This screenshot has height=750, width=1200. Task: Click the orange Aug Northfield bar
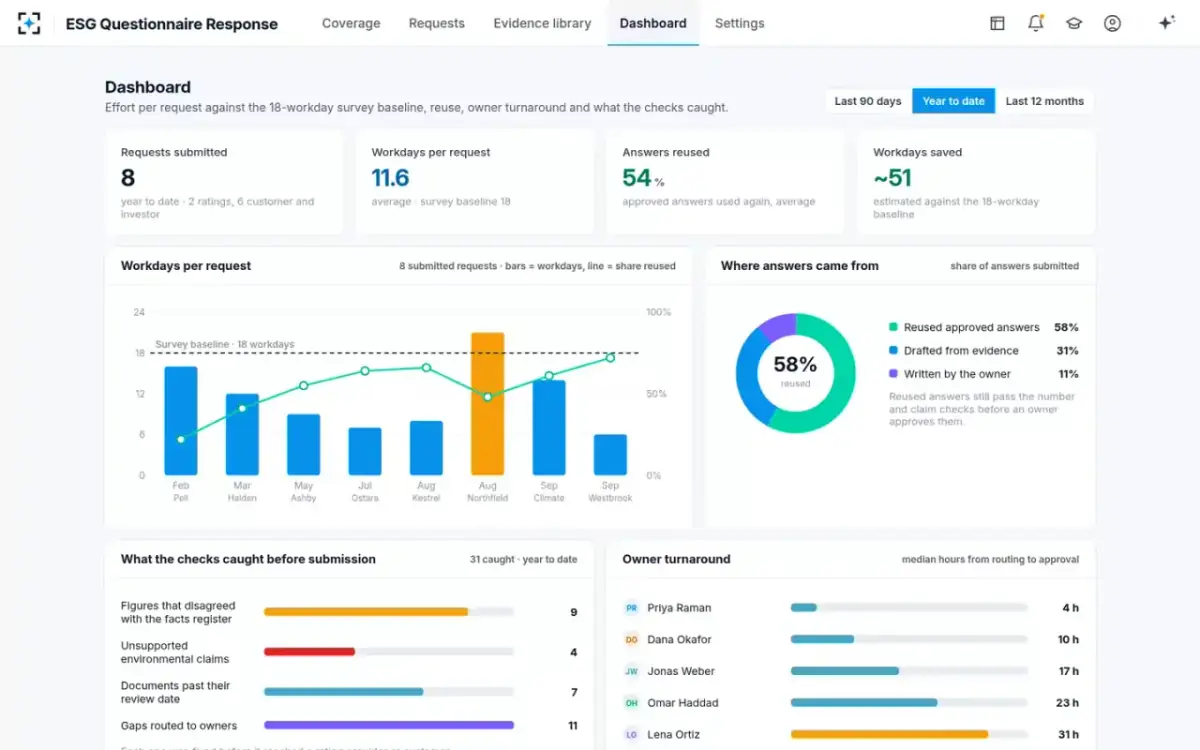point(488,404)
